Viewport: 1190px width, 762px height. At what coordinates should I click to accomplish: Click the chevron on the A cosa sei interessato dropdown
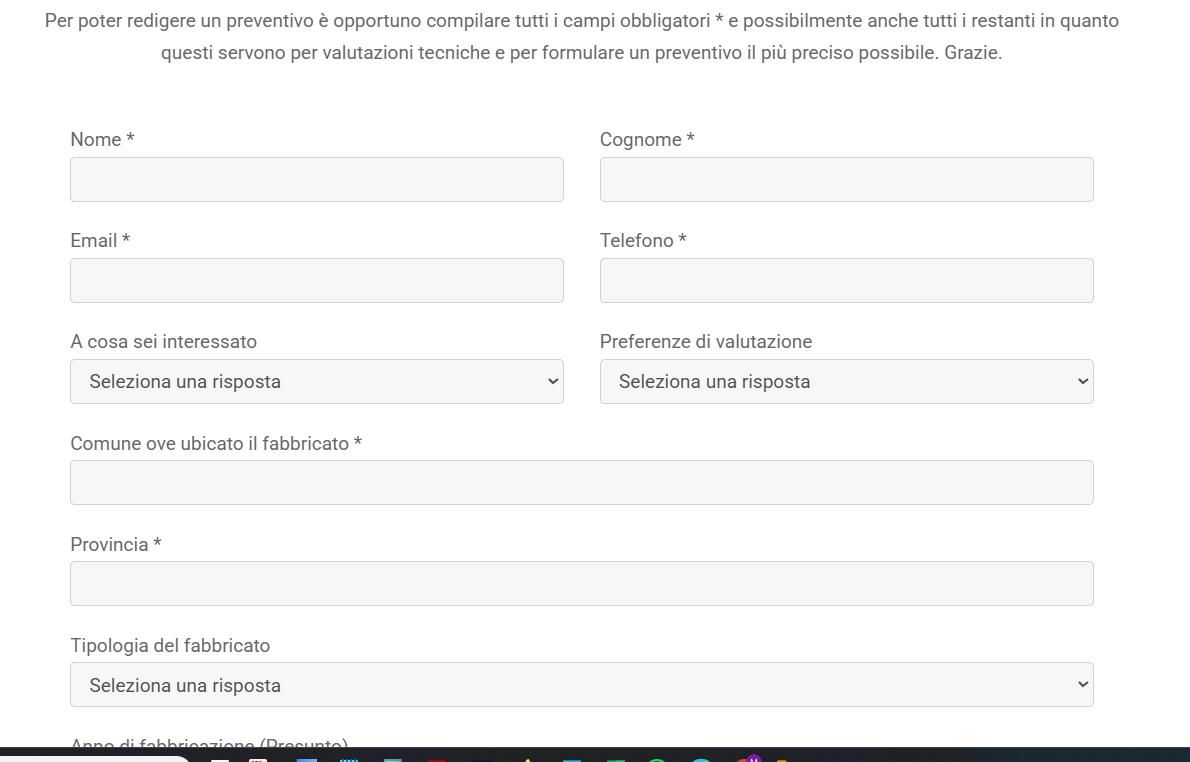click(x=551, y=381)
